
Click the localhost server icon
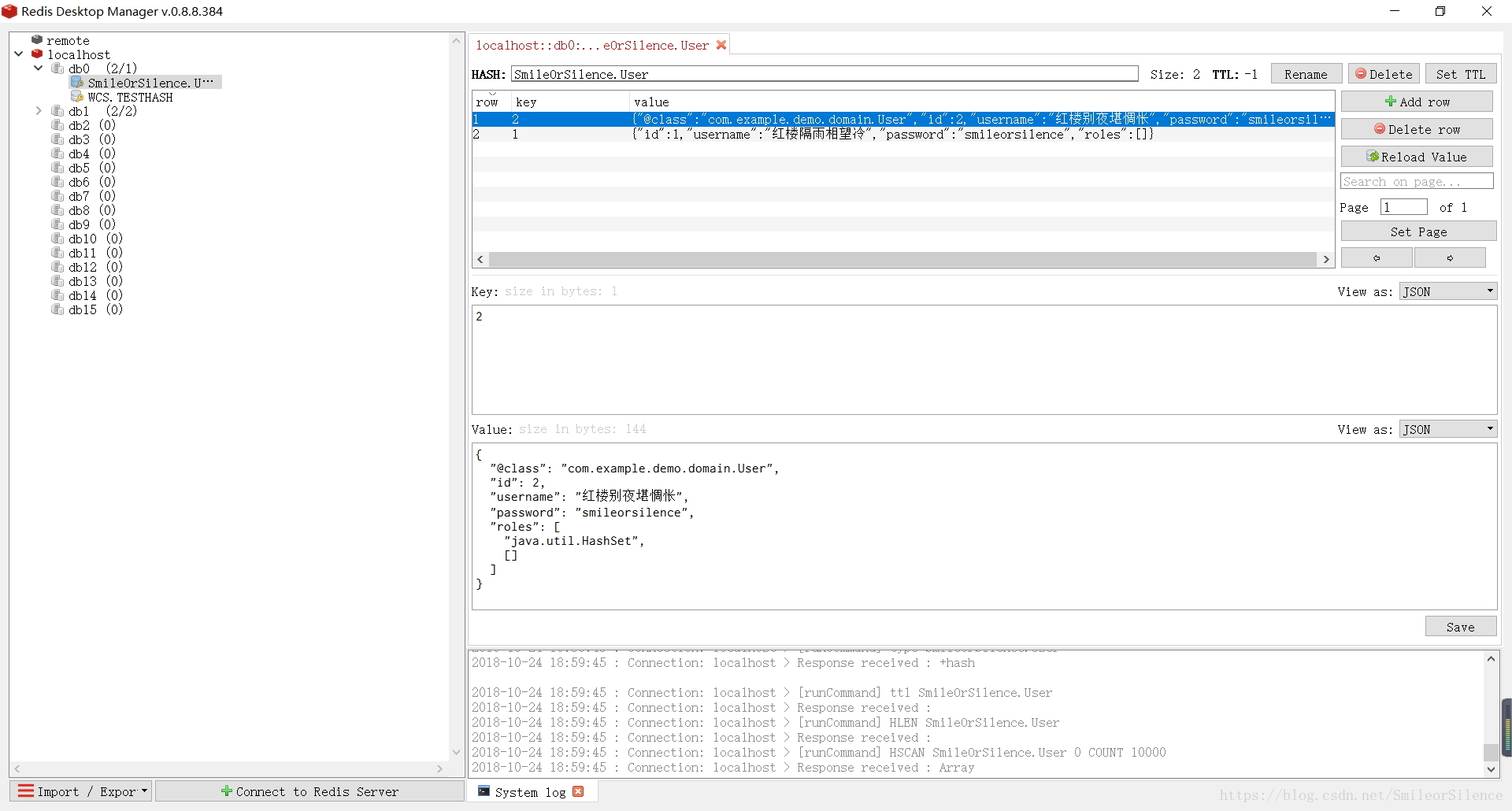(37, 54)
